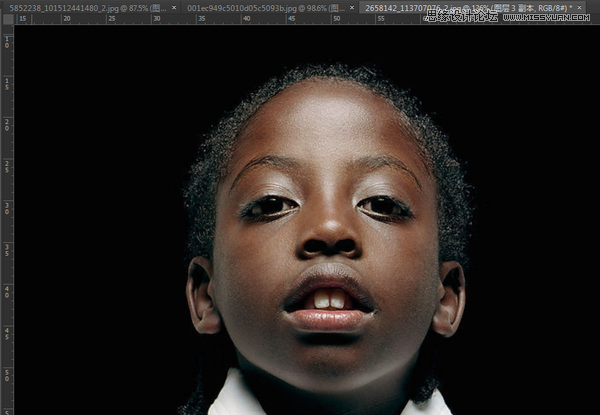Click the 55 mark on horizontal ruler
The height and width of the screenshot is (415, 600).
coord(381,18)
